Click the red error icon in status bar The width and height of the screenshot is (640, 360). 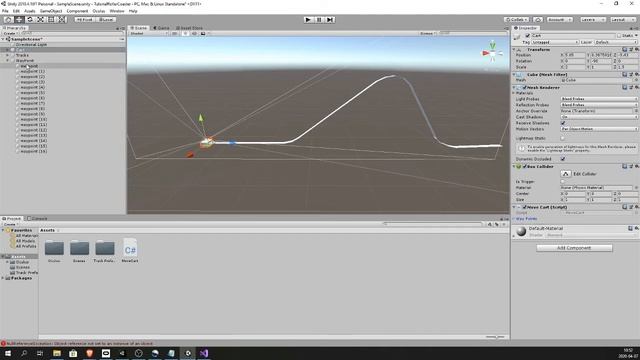3,343
